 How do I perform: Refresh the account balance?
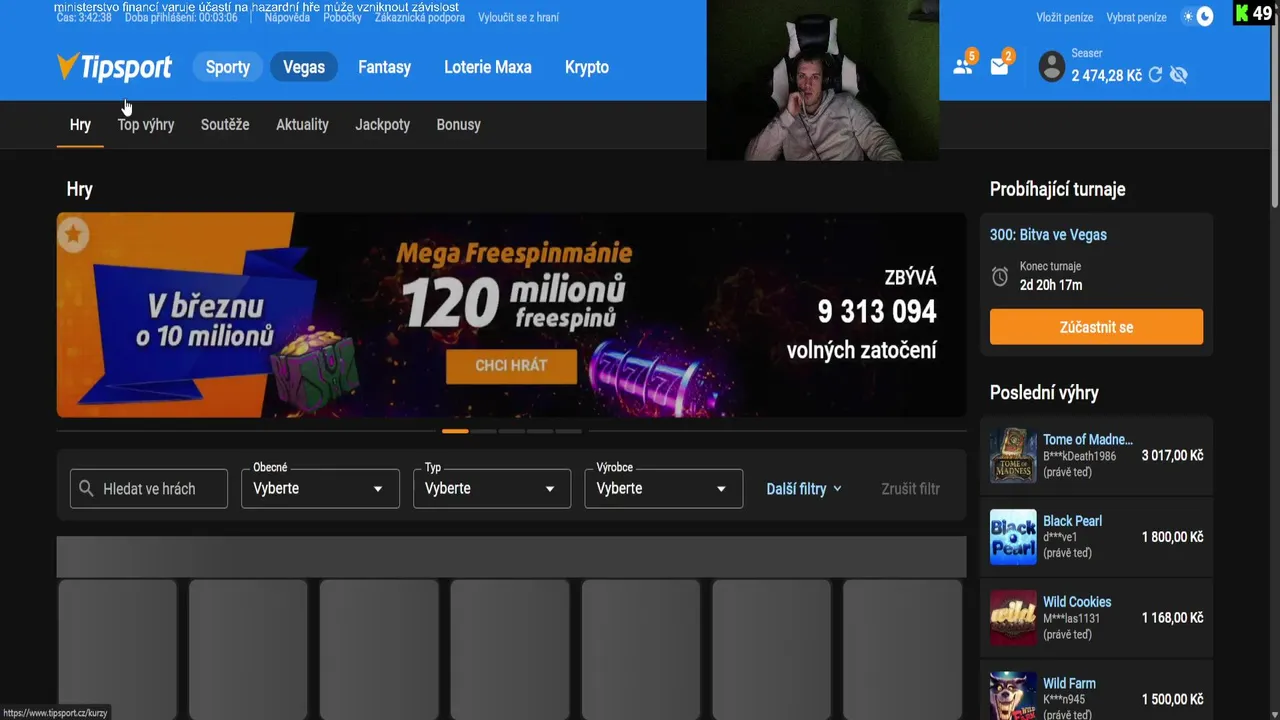pos(1156,75)
